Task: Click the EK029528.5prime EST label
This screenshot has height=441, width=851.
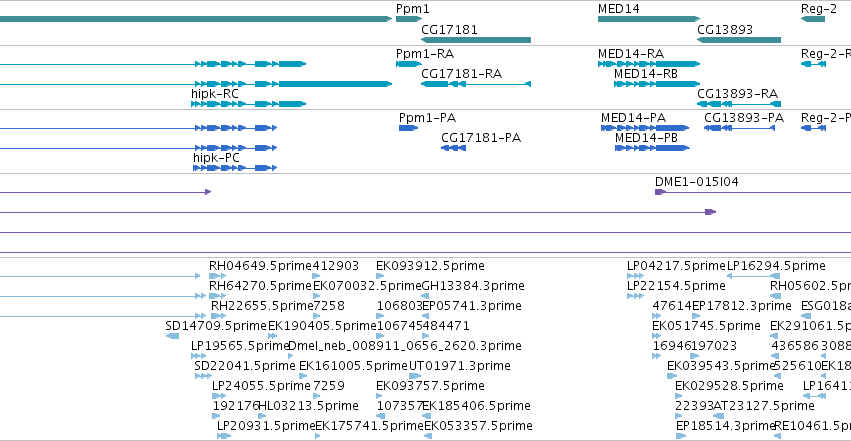Action: [x=729, y=386]
